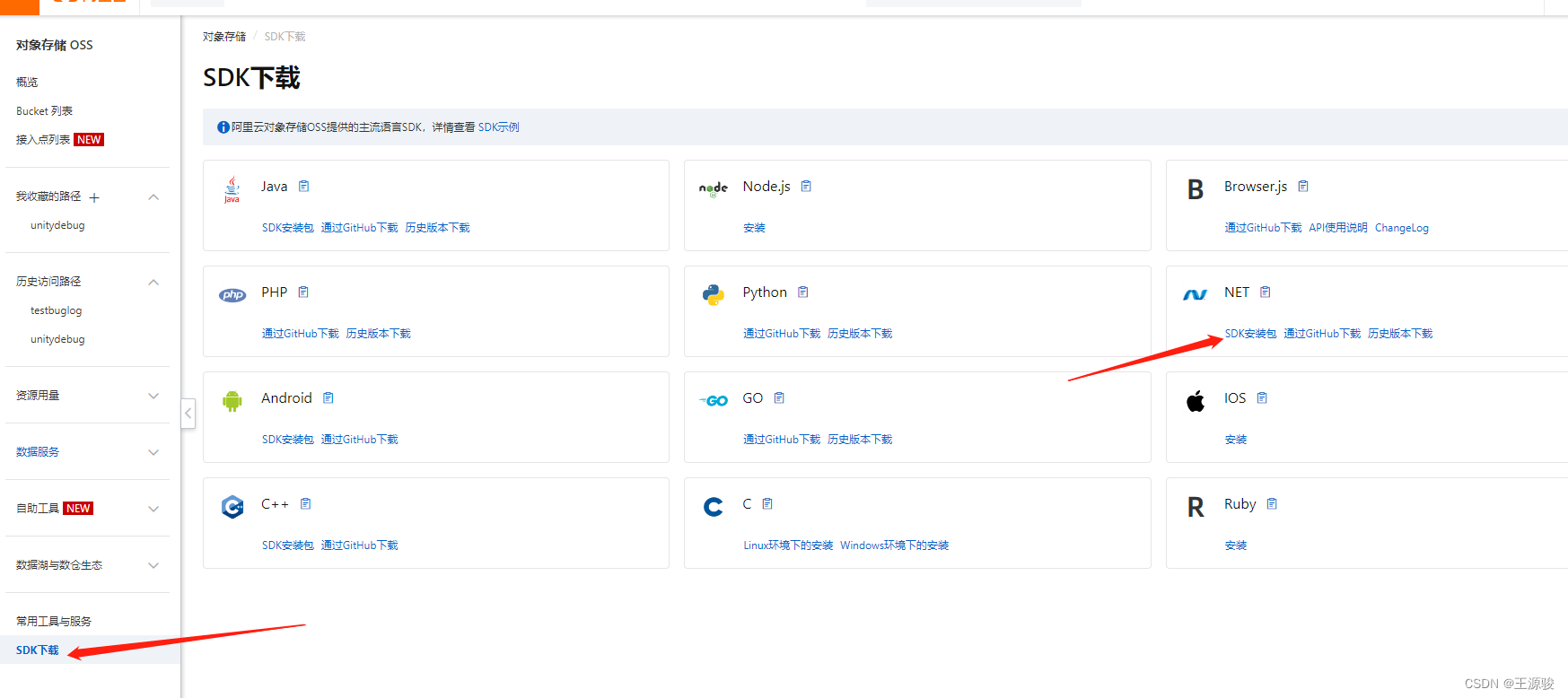Screen dimensions: 1568x698
Task: Open the Android documentation icon
Action: [x=328, y=398]
